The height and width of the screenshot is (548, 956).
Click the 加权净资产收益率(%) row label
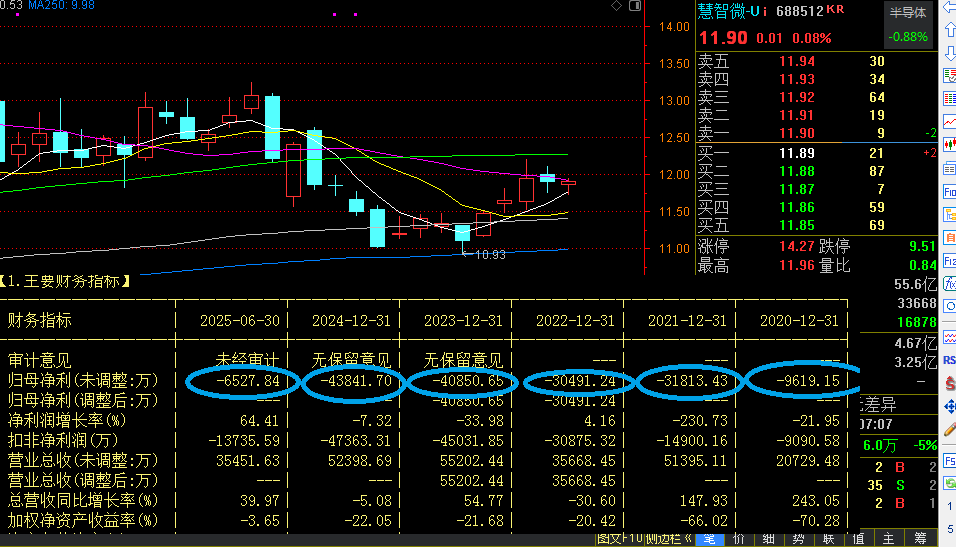[83, 521]
